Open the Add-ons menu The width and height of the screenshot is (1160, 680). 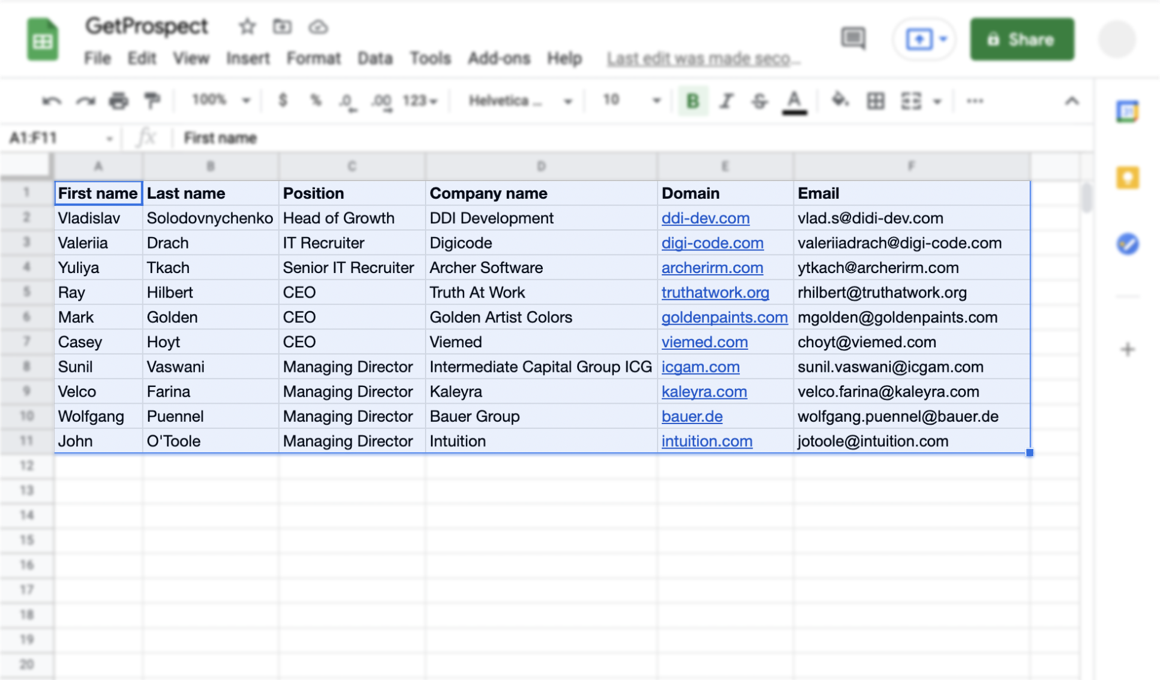(x=499, y=58)
